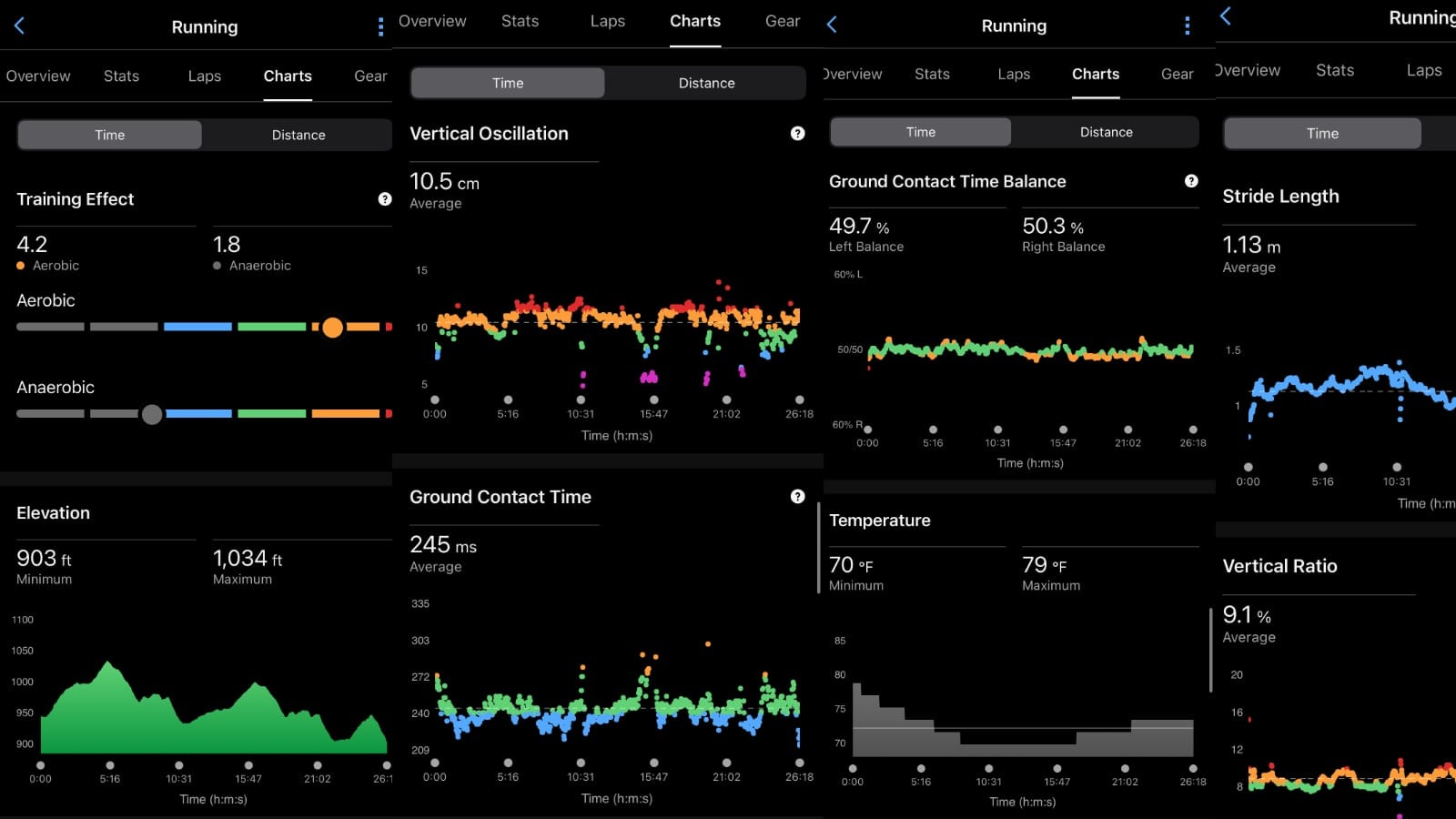Go to Overview tab in first panel

pyautogui.click(x=38, y=76)
